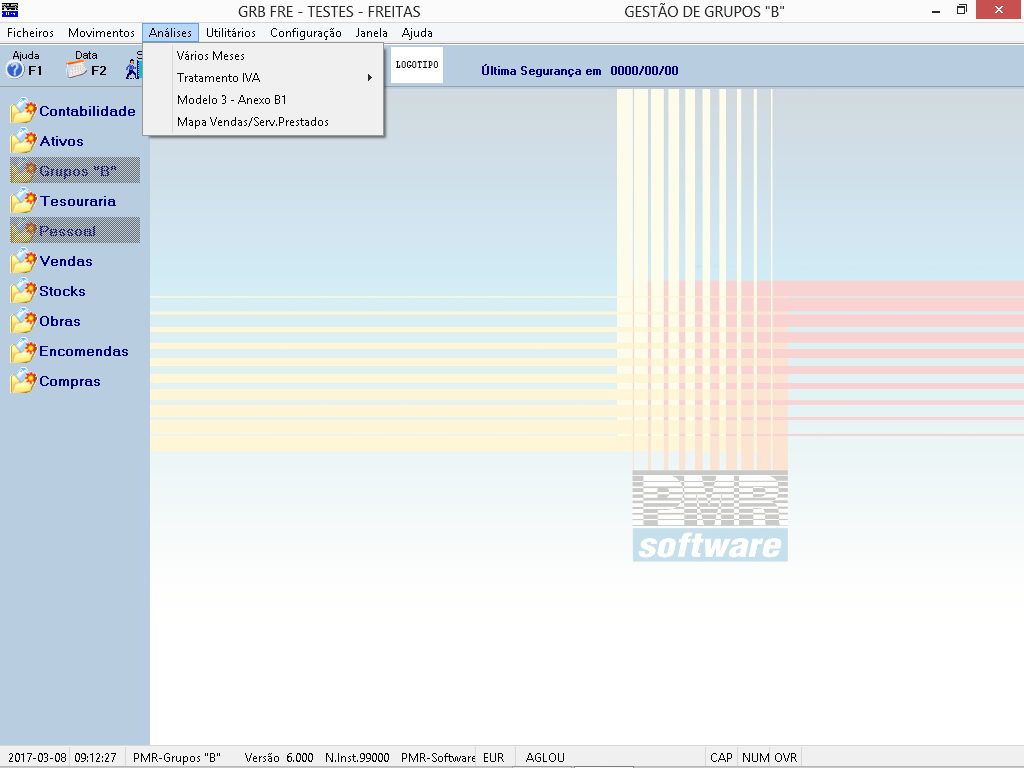Open the Ajuda menu in menu bar
Viewport: 1024px width, 768px height.
click(x=417, y=33)
